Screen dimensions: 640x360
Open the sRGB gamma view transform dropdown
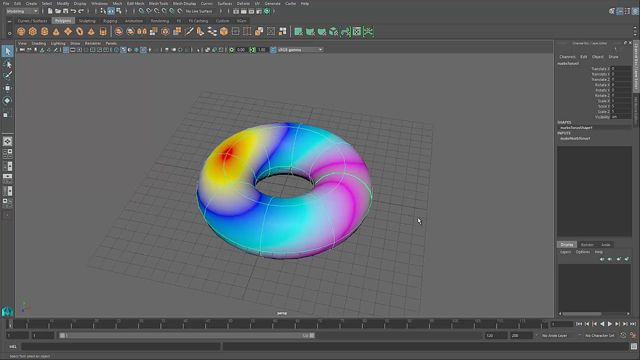click(300, 50)
